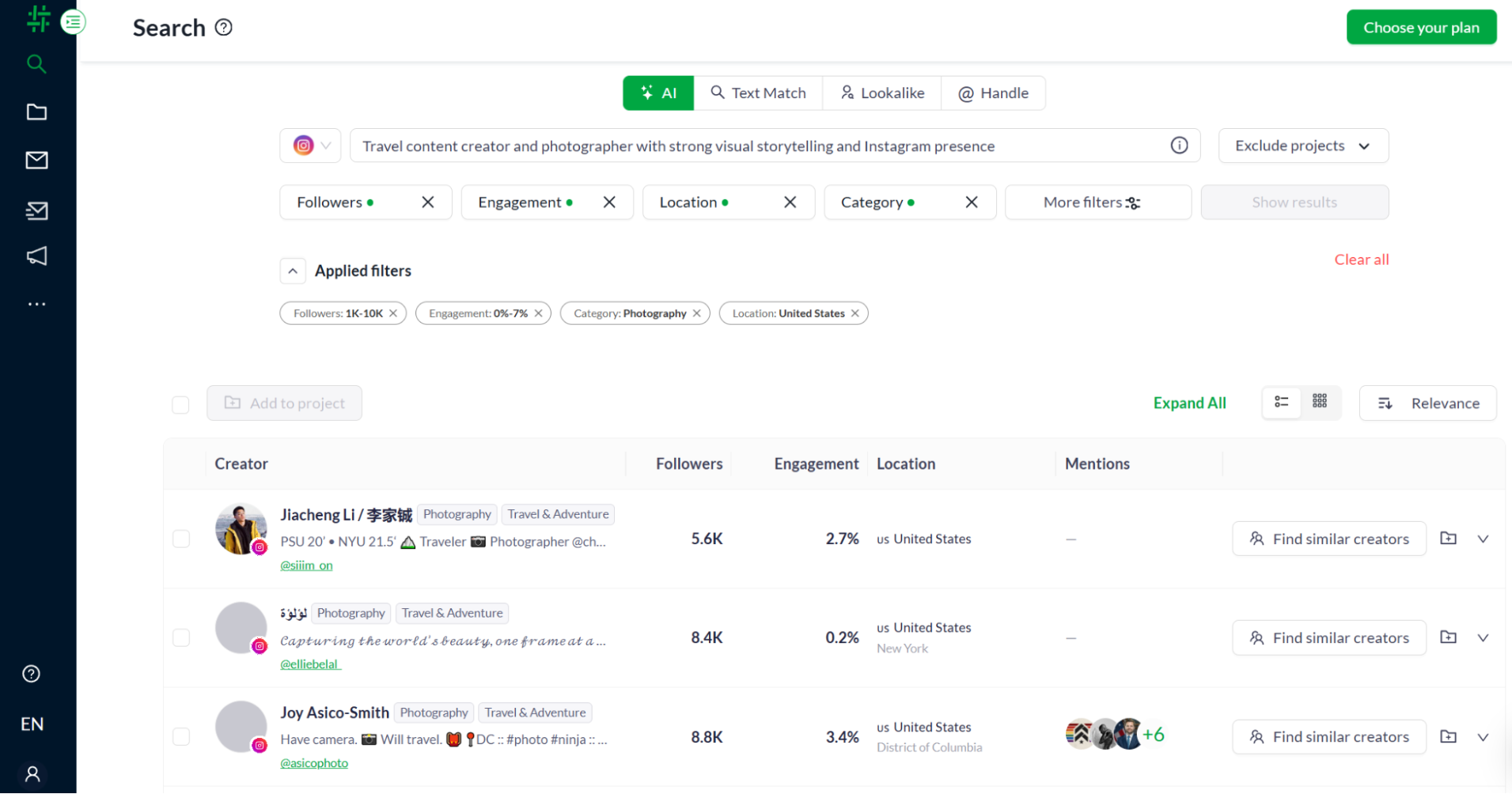The image size is (1512, 794).
Task: Check the Jiacheng Li row checkbox
Action: [181, 539]
